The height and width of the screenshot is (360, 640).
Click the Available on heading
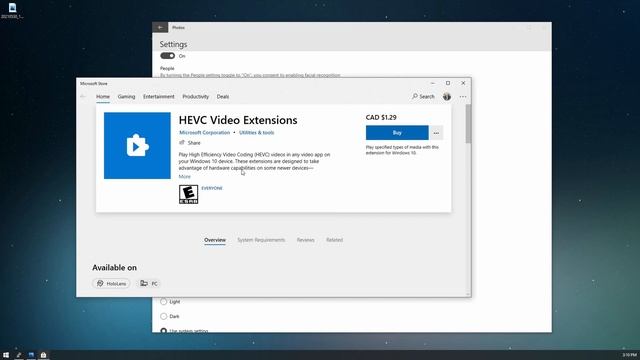click(x=114, y=268)
